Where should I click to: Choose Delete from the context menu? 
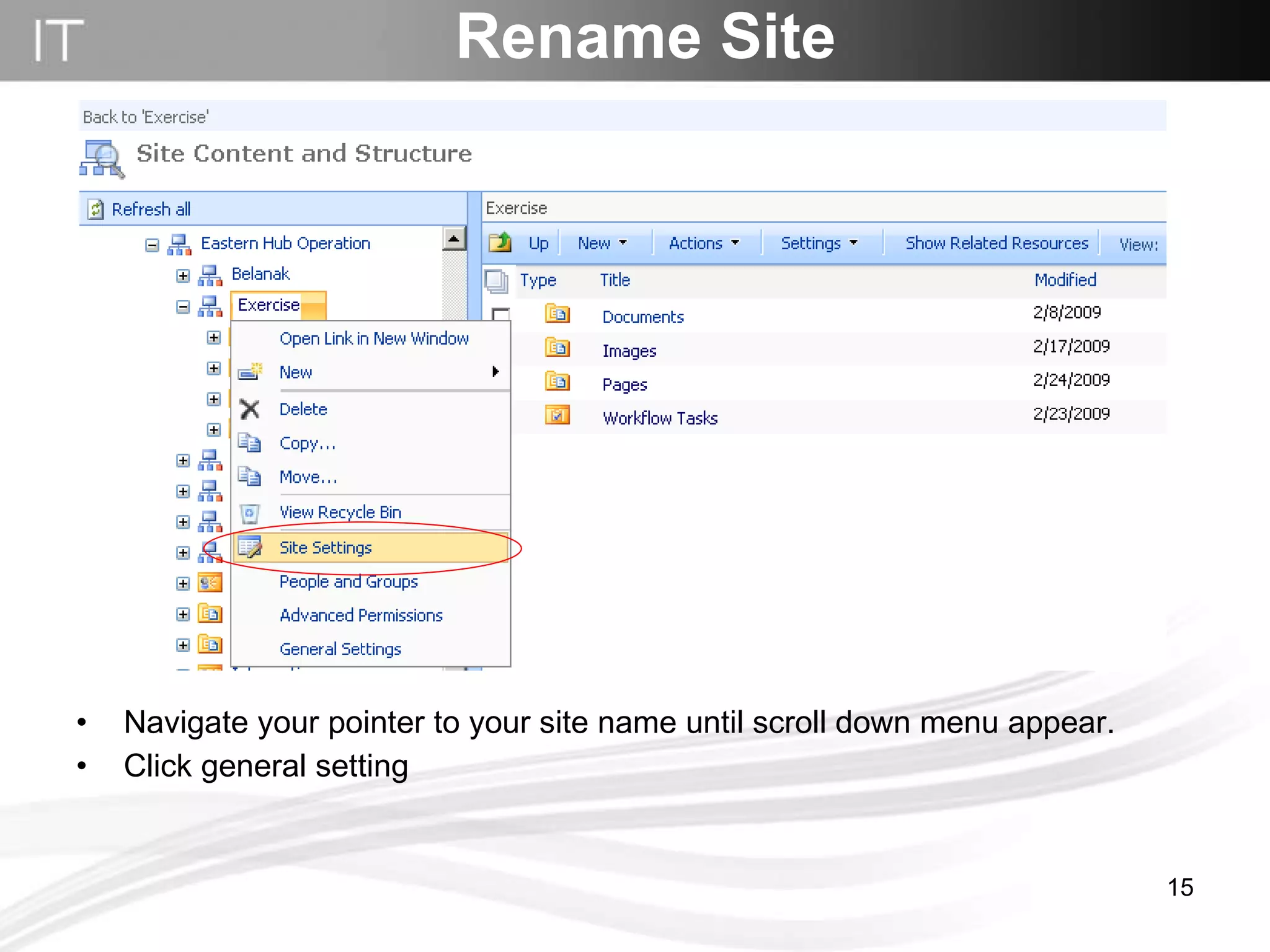pyautogui.click(x=303, y=409)
